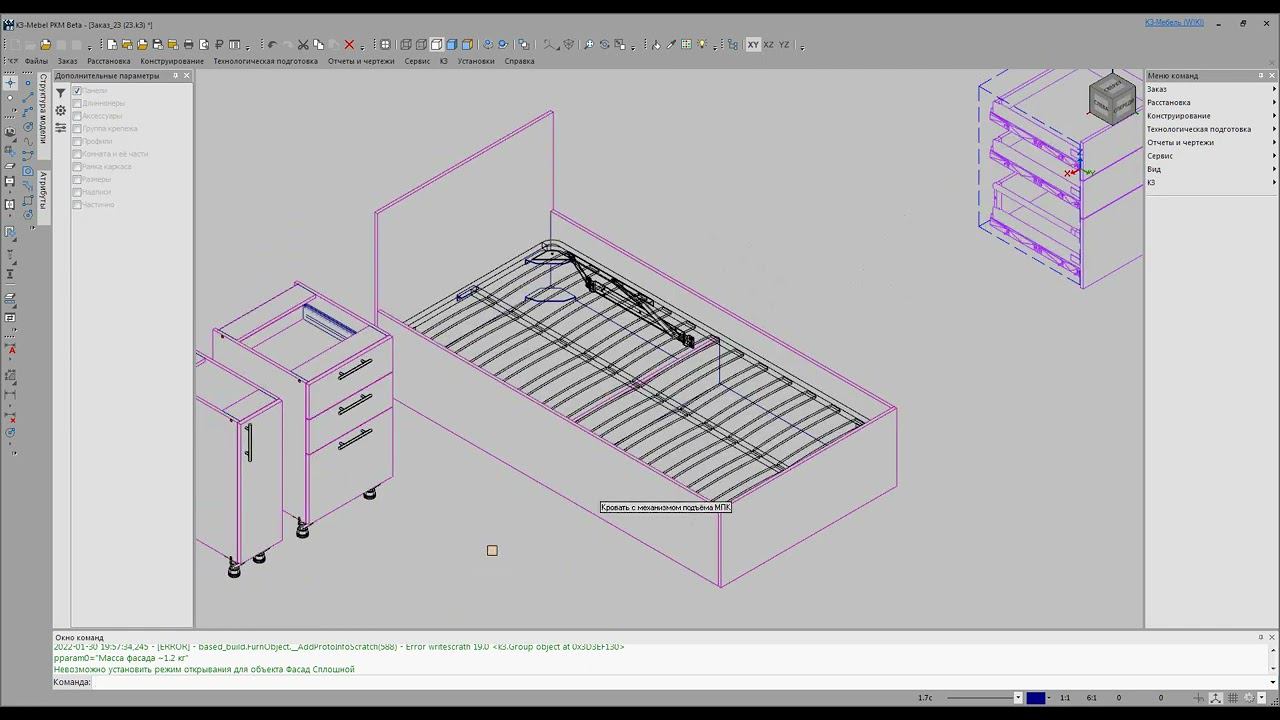The height and width of the screenshot is (720, 1280).
Task: Click the light bulb icon in toolbar
Action: 703,45
